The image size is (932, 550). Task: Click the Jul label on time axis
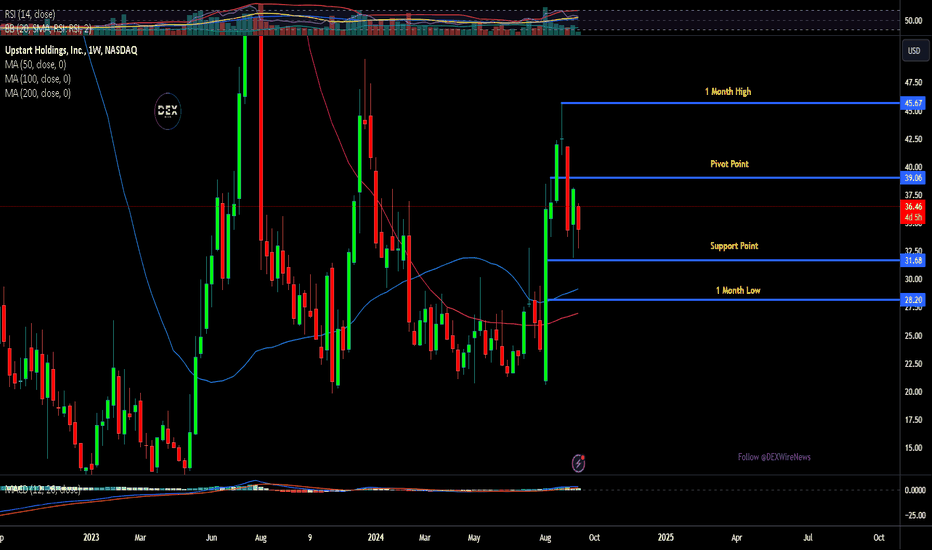[x=808, y=538]
